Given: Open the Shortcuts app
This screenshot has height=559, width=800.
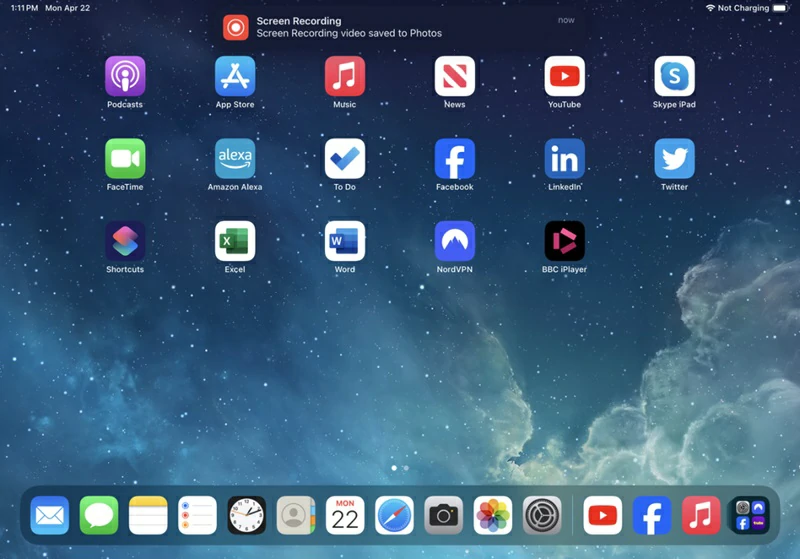Looking at the screenshot, I should (x=125, y=241).
